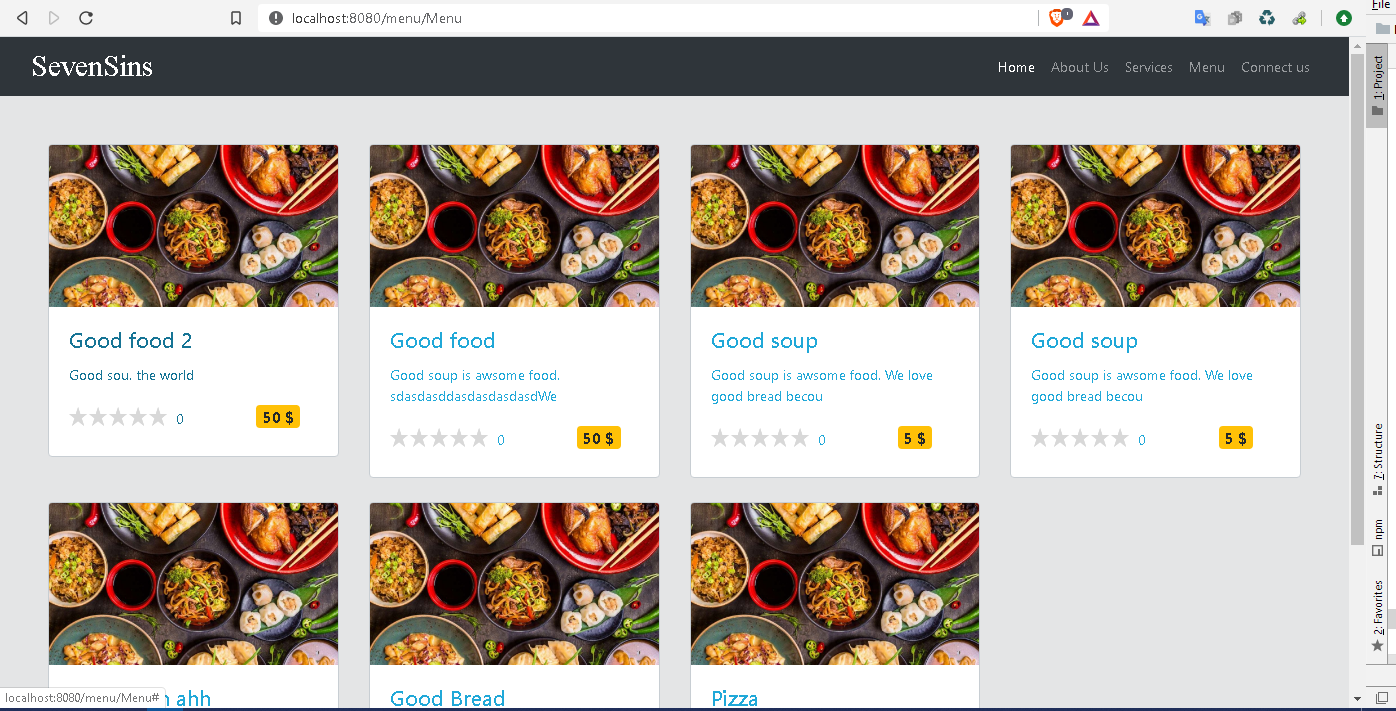Viewport: 1396px width, 711px height.
Task: Click the chain link extension icon
Action: click(x=1299, y=18)
